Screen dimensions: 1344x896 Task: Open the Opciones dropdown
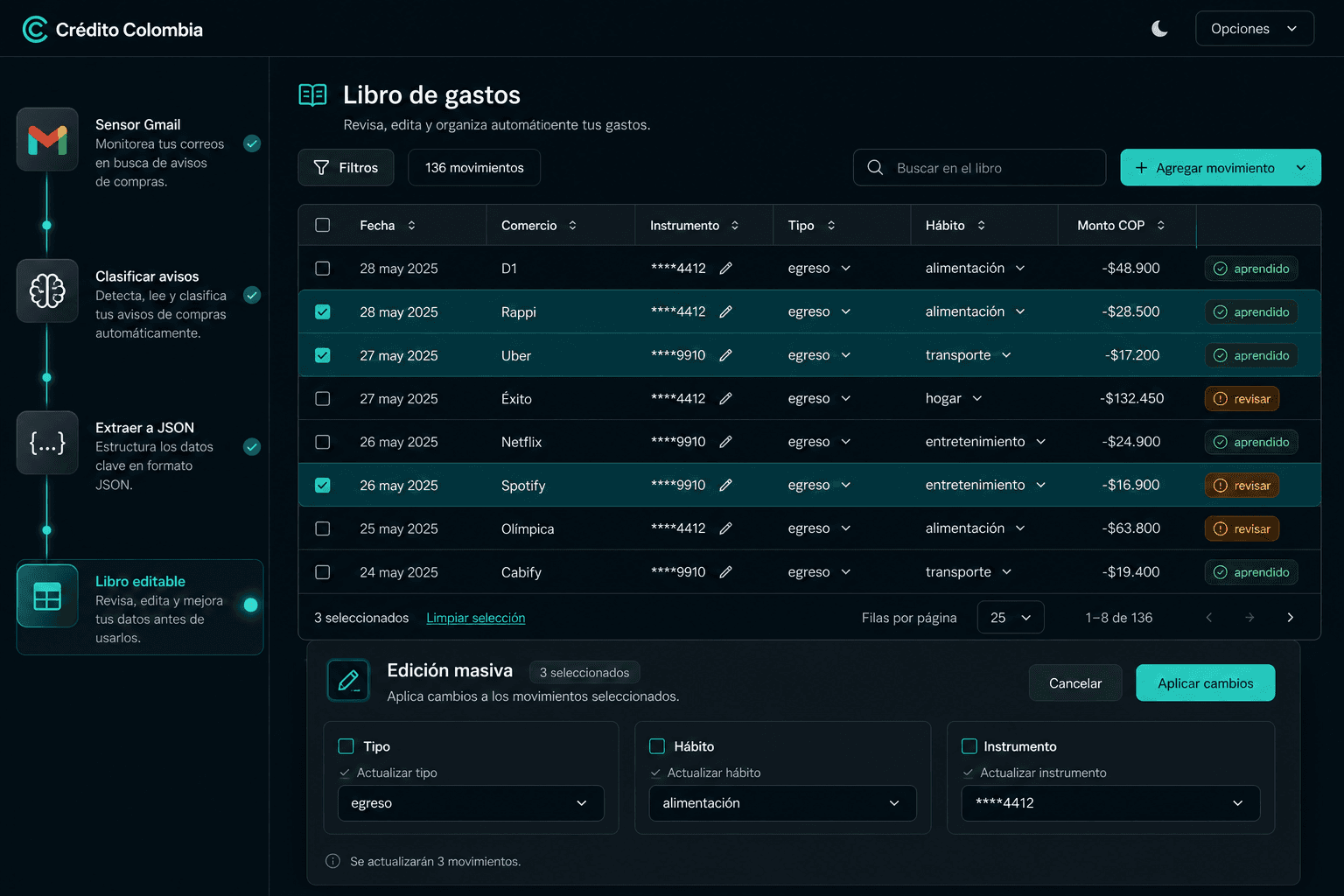point(1254,29)
